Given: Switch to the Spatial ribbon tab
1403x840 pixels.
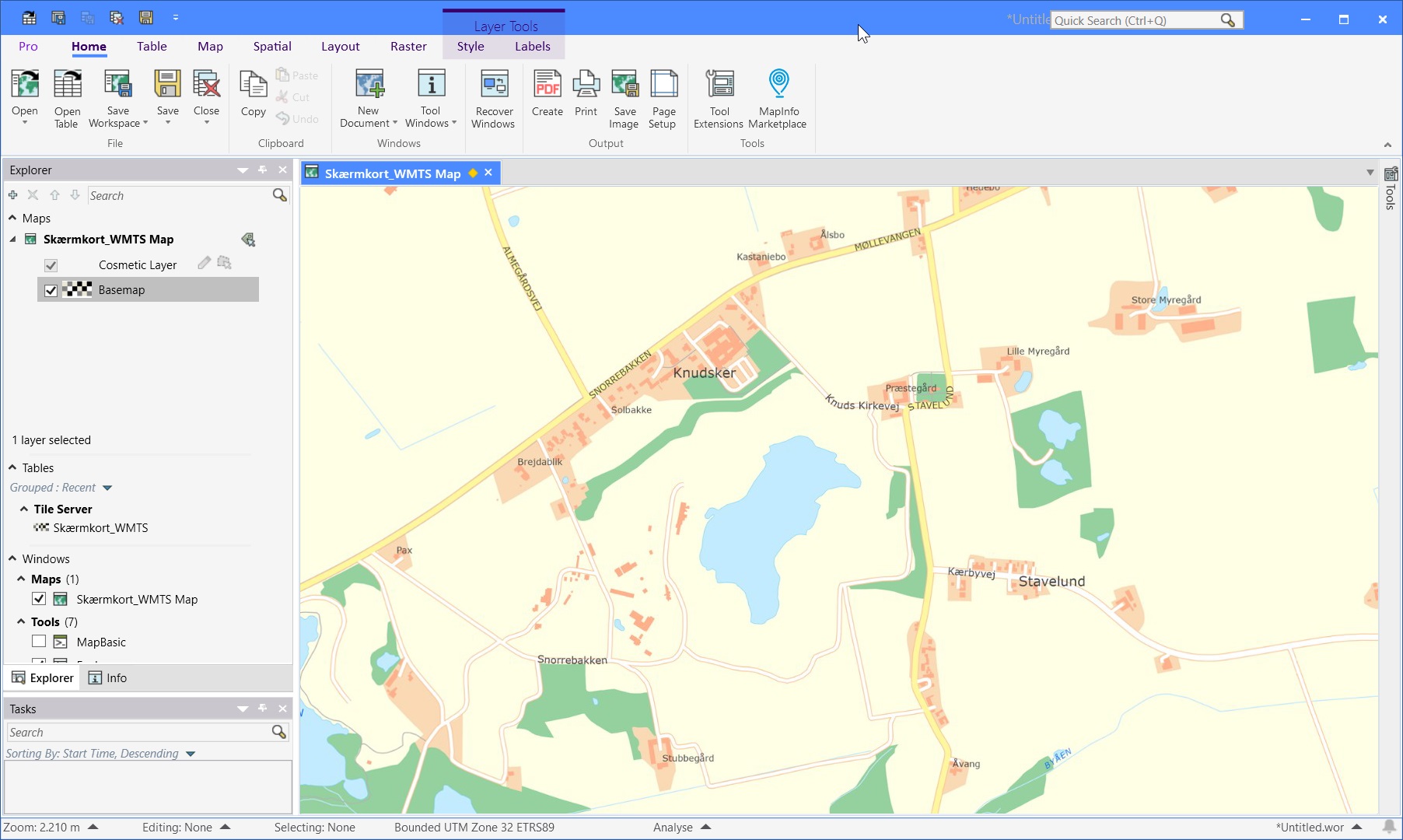Looking at the screenshot, I should click(272, 47).
